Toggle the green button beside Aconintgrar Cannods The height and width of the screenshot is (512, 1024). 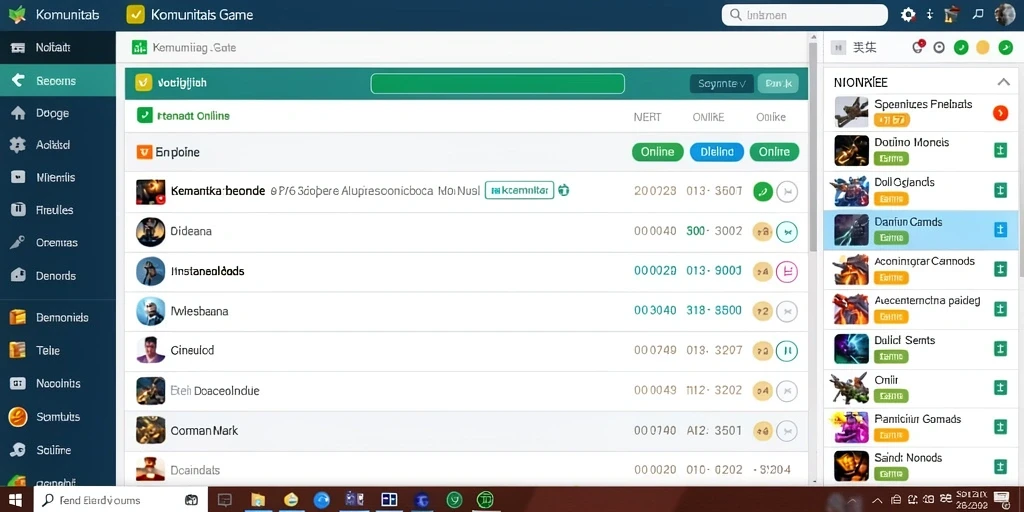click(x=1000, y=269)
